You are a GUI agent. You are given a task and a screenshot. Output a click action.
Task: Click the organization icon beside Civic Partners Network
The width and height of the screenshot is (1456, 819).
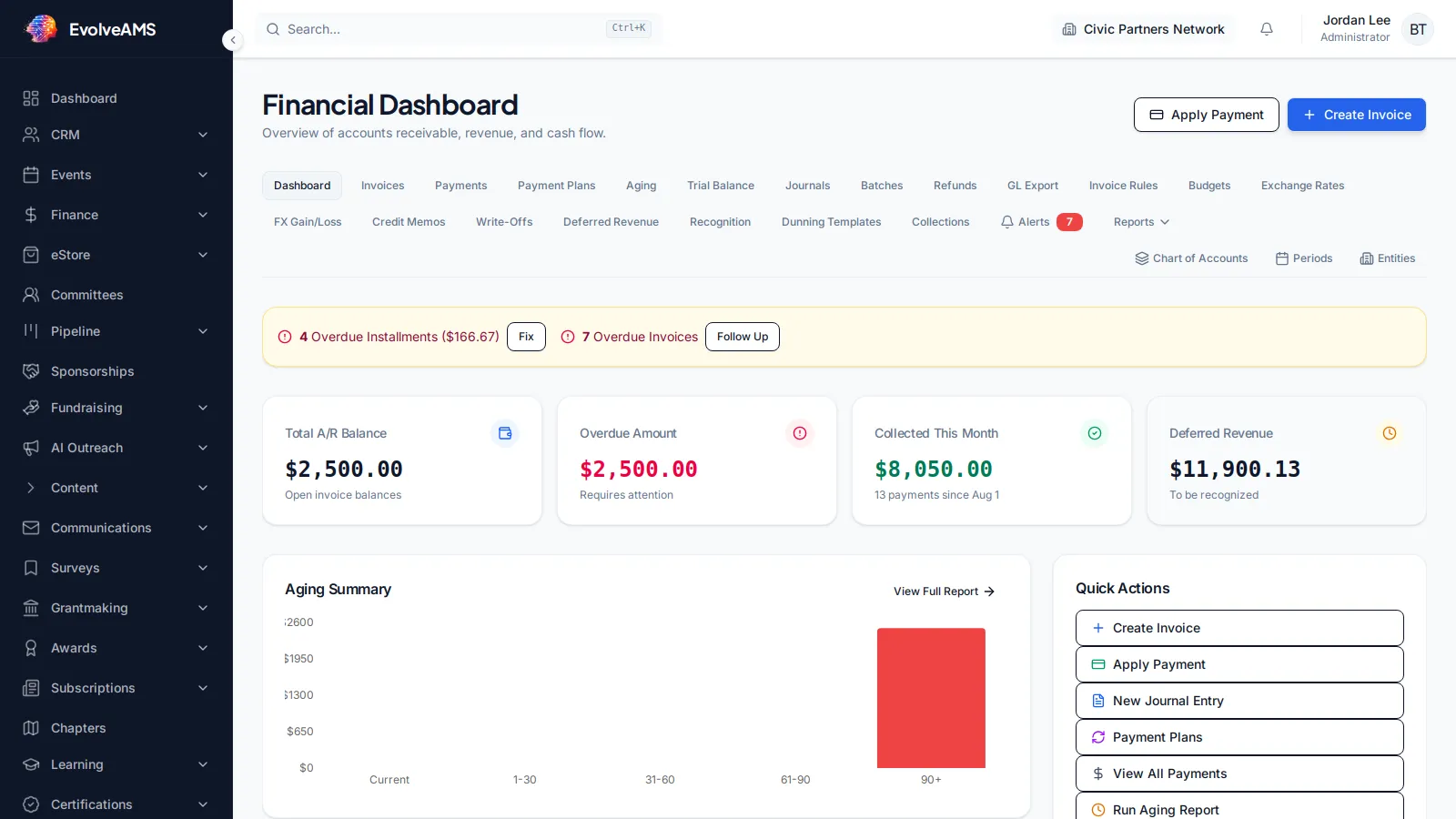tap(1069, 29)
